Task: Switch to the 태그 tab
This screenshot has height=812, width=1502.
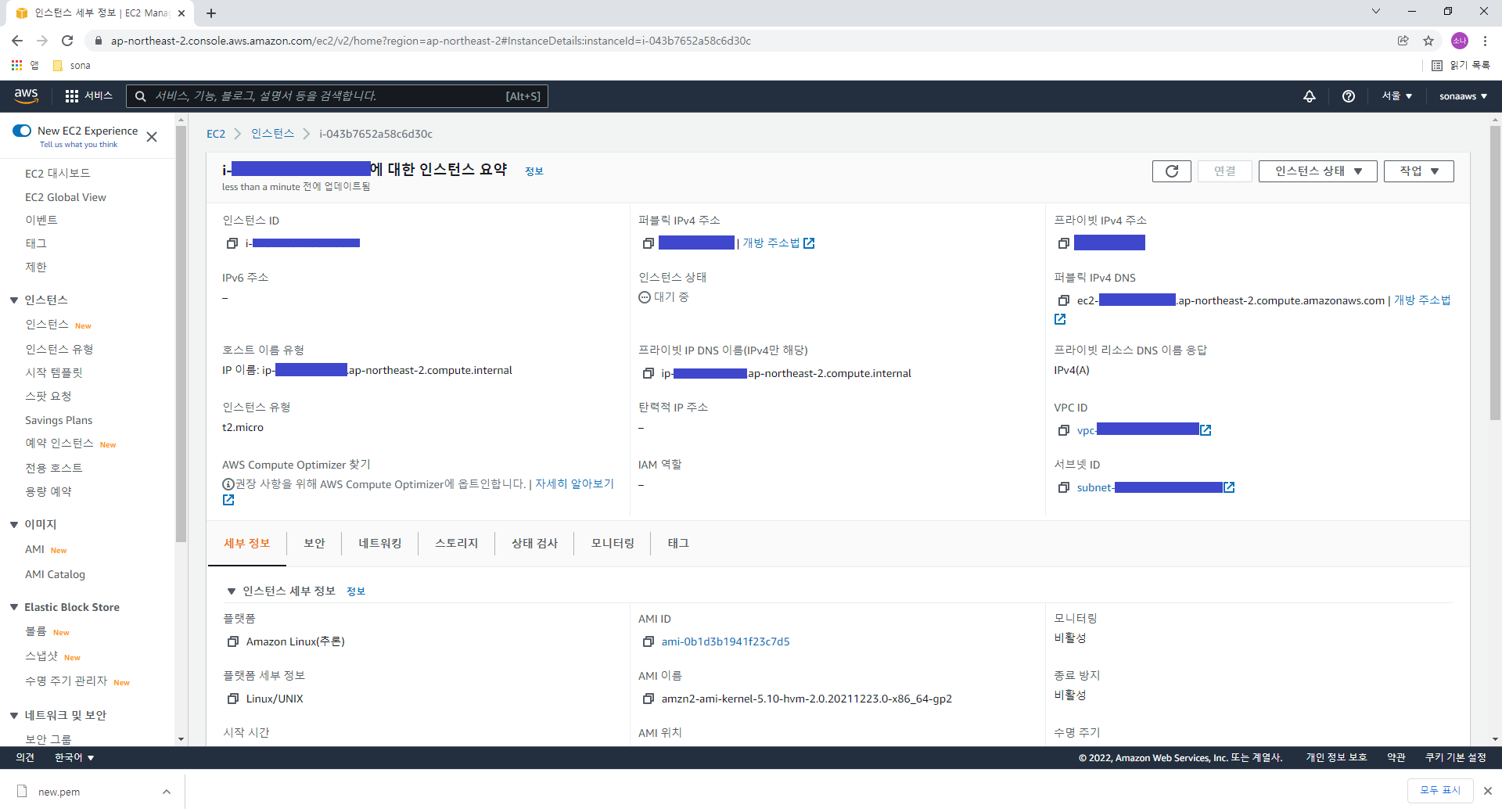Action: tap(678, 544)
